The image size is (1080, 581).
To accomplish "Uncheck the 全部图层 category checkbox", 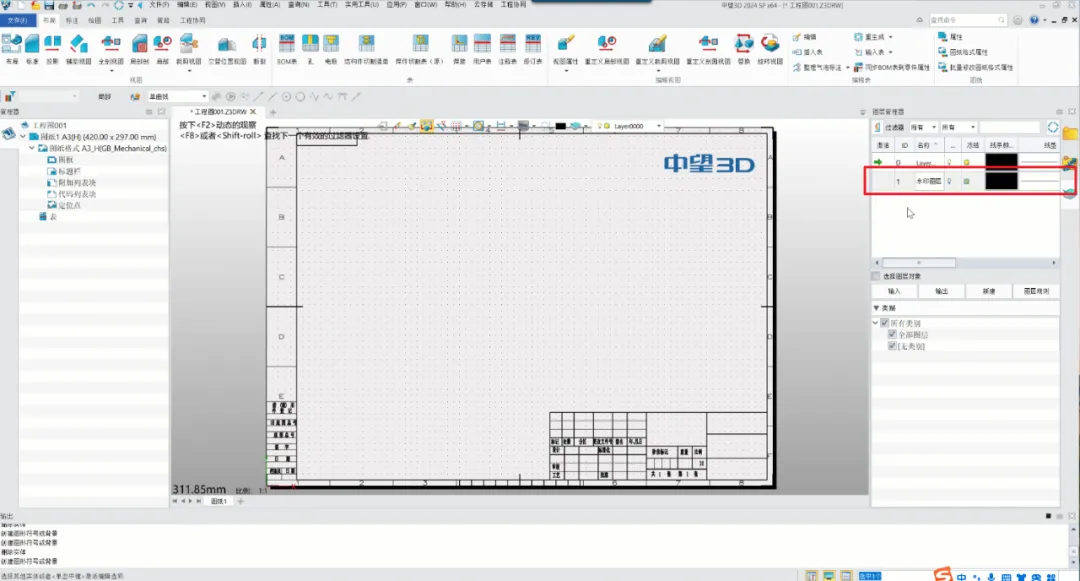I will coord(893,334).
